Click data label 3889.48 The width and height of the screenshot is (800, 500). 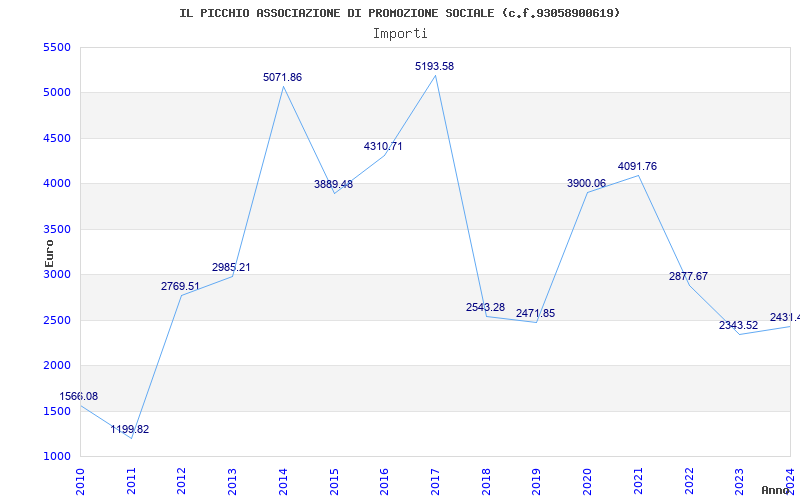333,184
